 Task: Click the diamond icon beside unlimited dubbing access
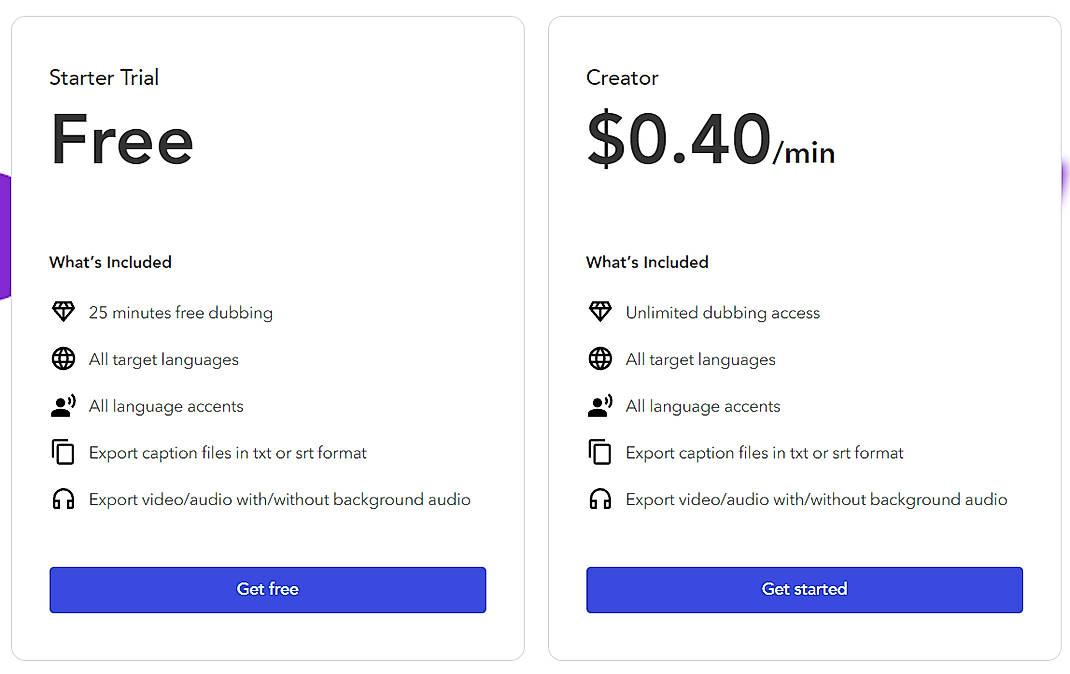pyautogui.click(x=600, y=312)
